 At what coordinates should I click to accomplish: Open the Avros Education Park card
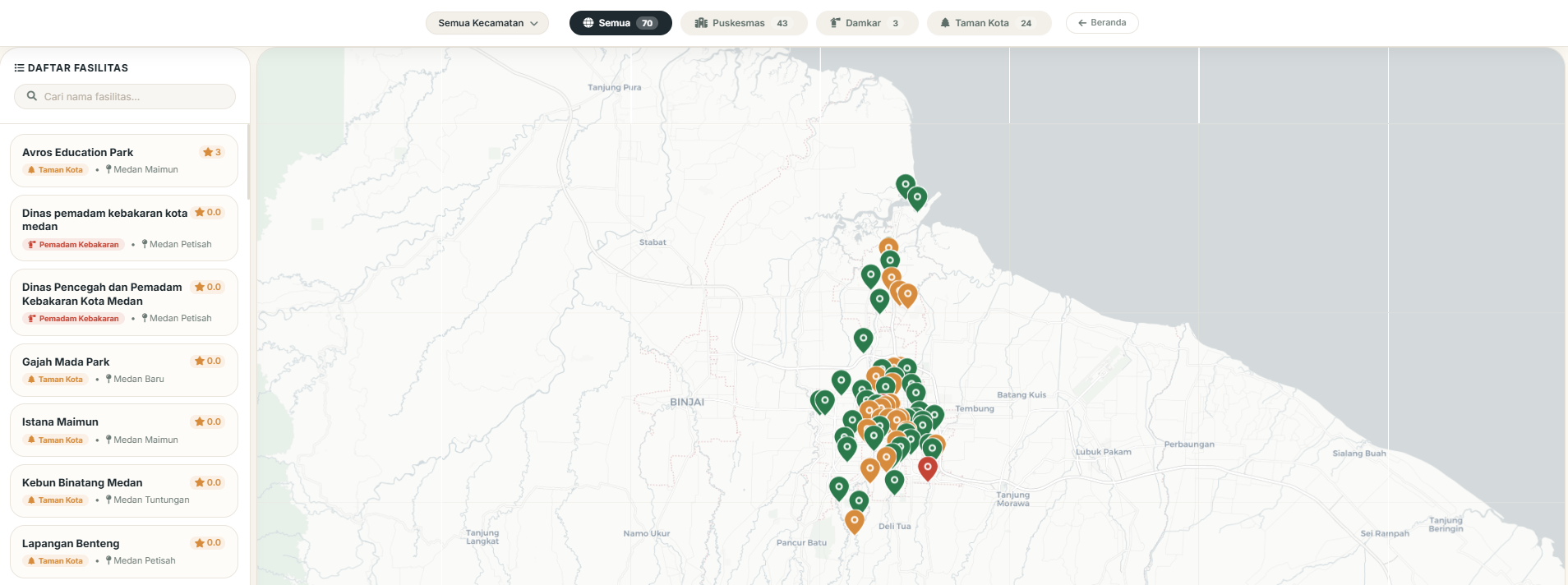pyautogui.click(x=124, y=160)
